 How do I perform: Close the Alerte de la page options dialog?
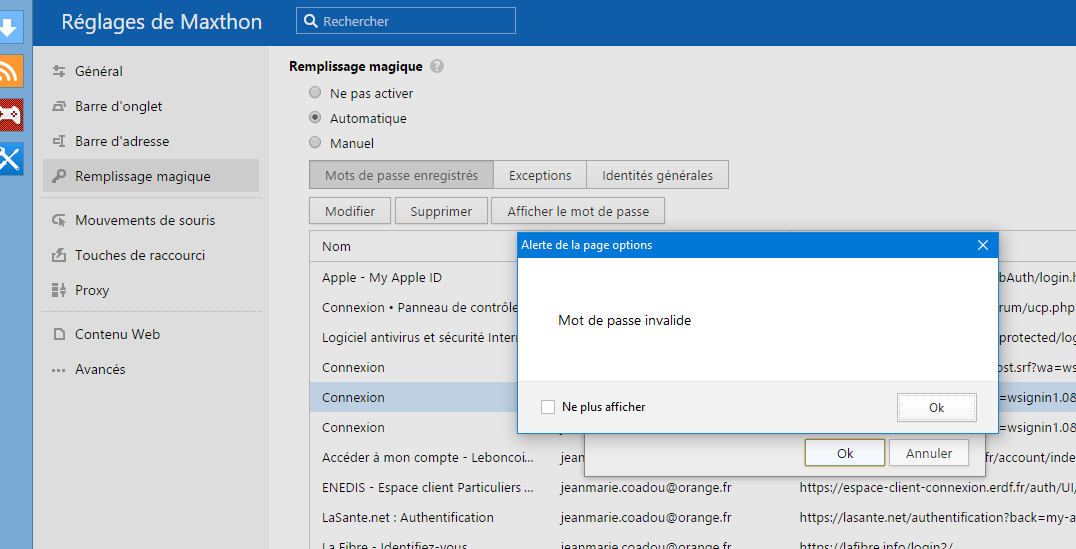pyautogui.click(x=983, y=245)
